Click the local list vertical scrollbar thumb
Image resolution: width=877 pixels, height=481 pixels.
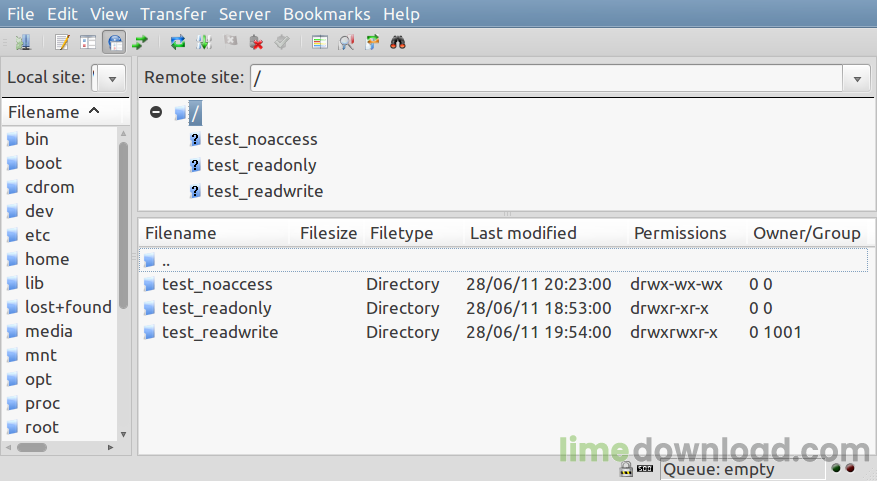[x=124, y=225]
